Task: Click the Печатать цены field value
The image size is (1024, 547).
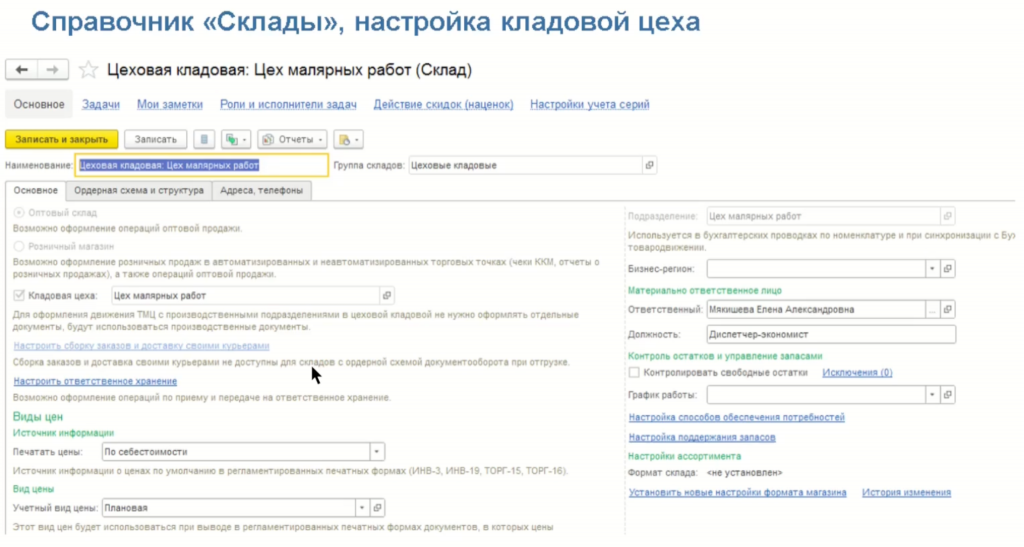Action: click(x=236, y=452)
